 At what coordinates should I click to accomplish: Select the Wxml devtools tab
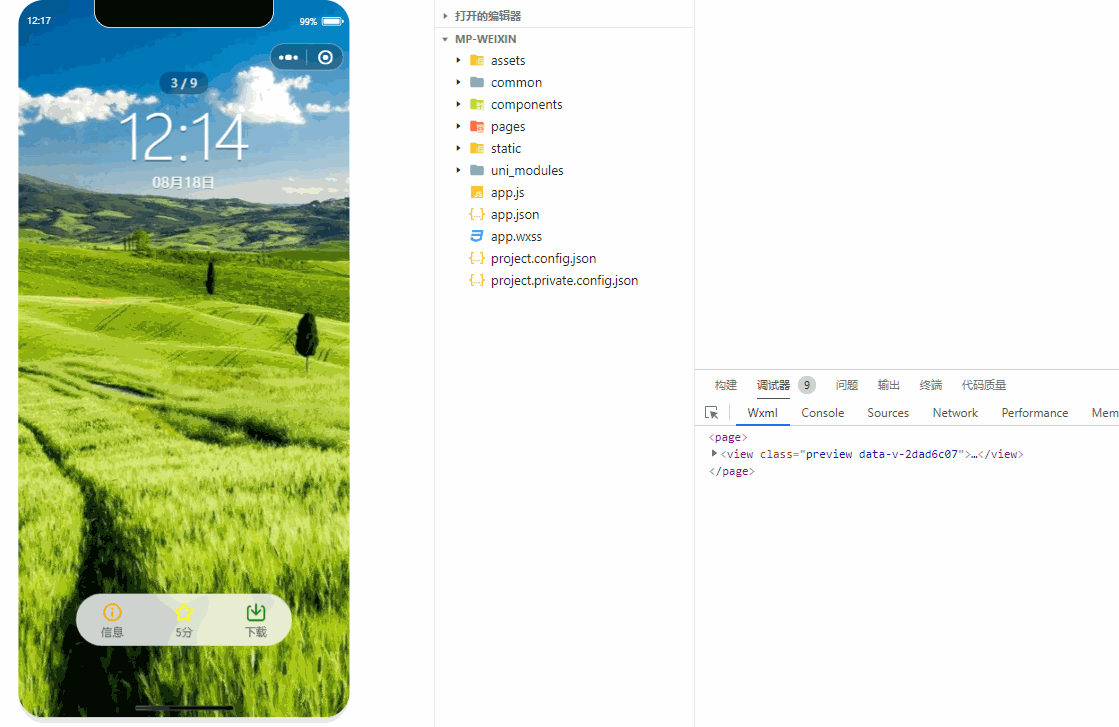point(762,413)
